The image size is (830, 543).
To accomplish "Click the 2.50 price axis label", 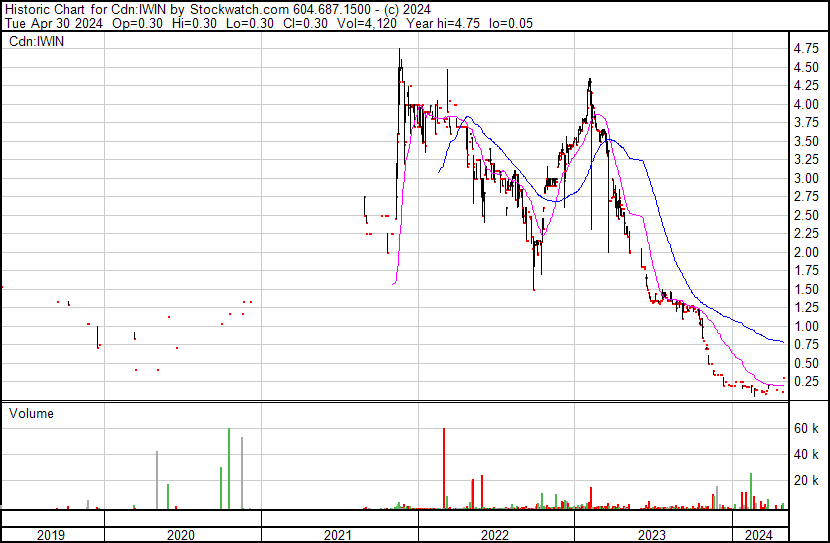I will pos(806,215).
